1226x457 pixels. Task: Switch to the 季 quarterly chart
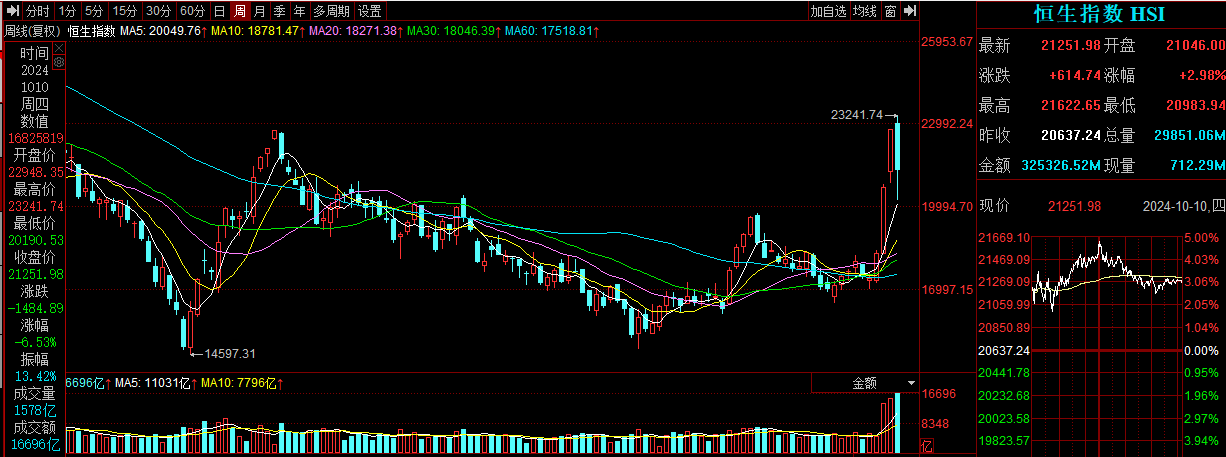pos(278,11)
